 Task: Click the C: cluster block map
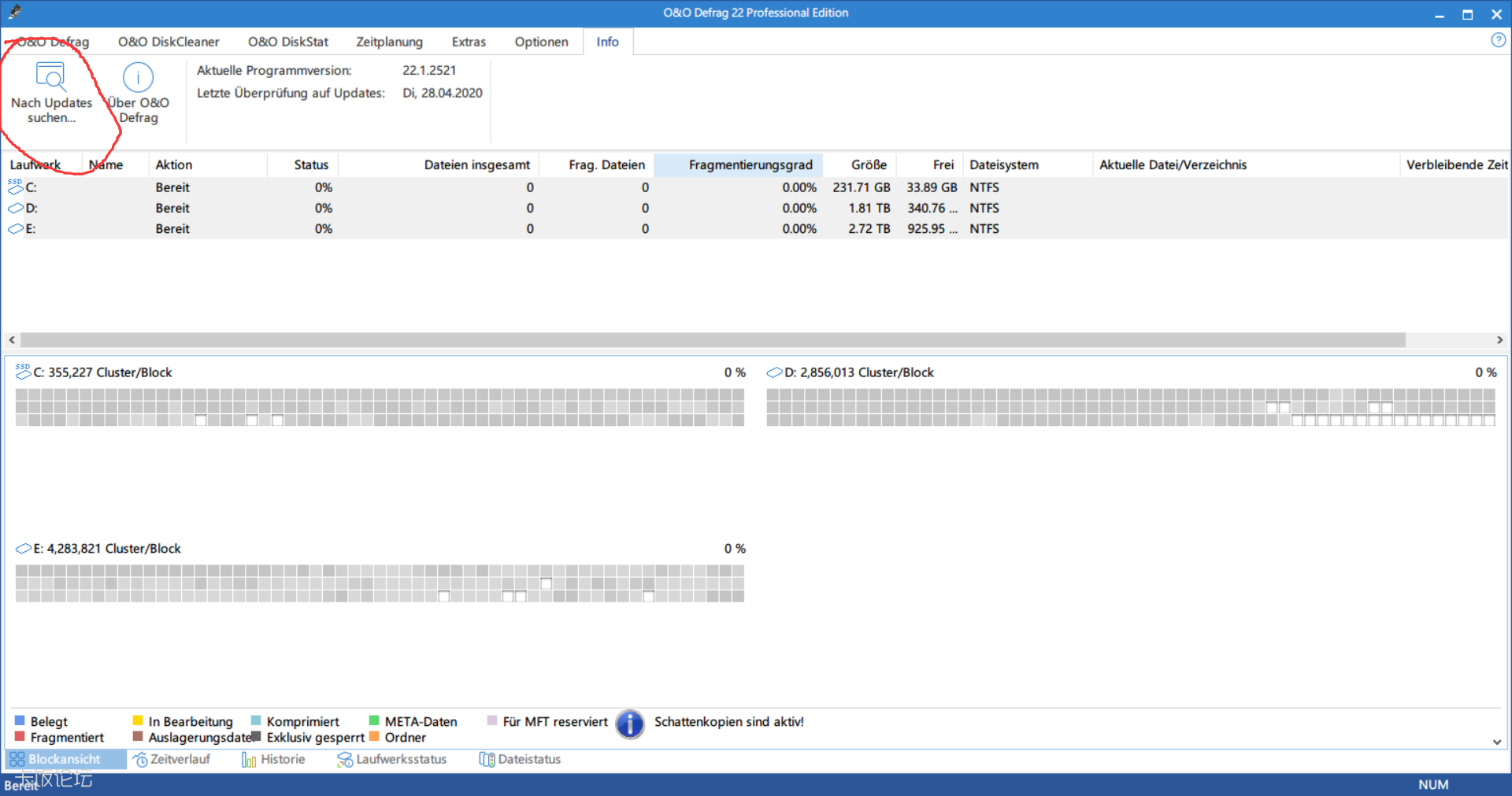click(x=380, y=407)
